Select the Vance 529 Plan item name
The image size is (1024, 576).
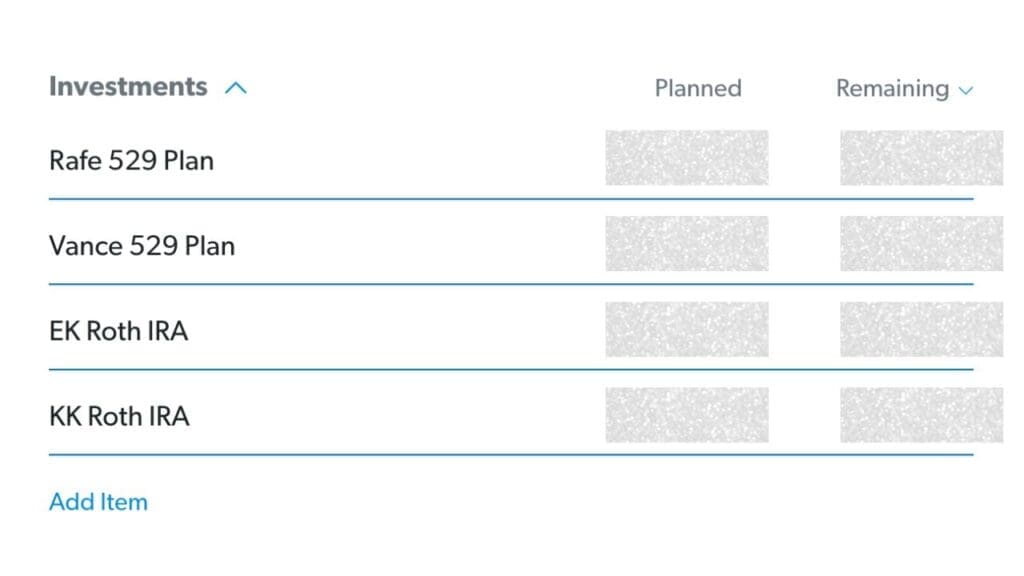pos(142,246)
